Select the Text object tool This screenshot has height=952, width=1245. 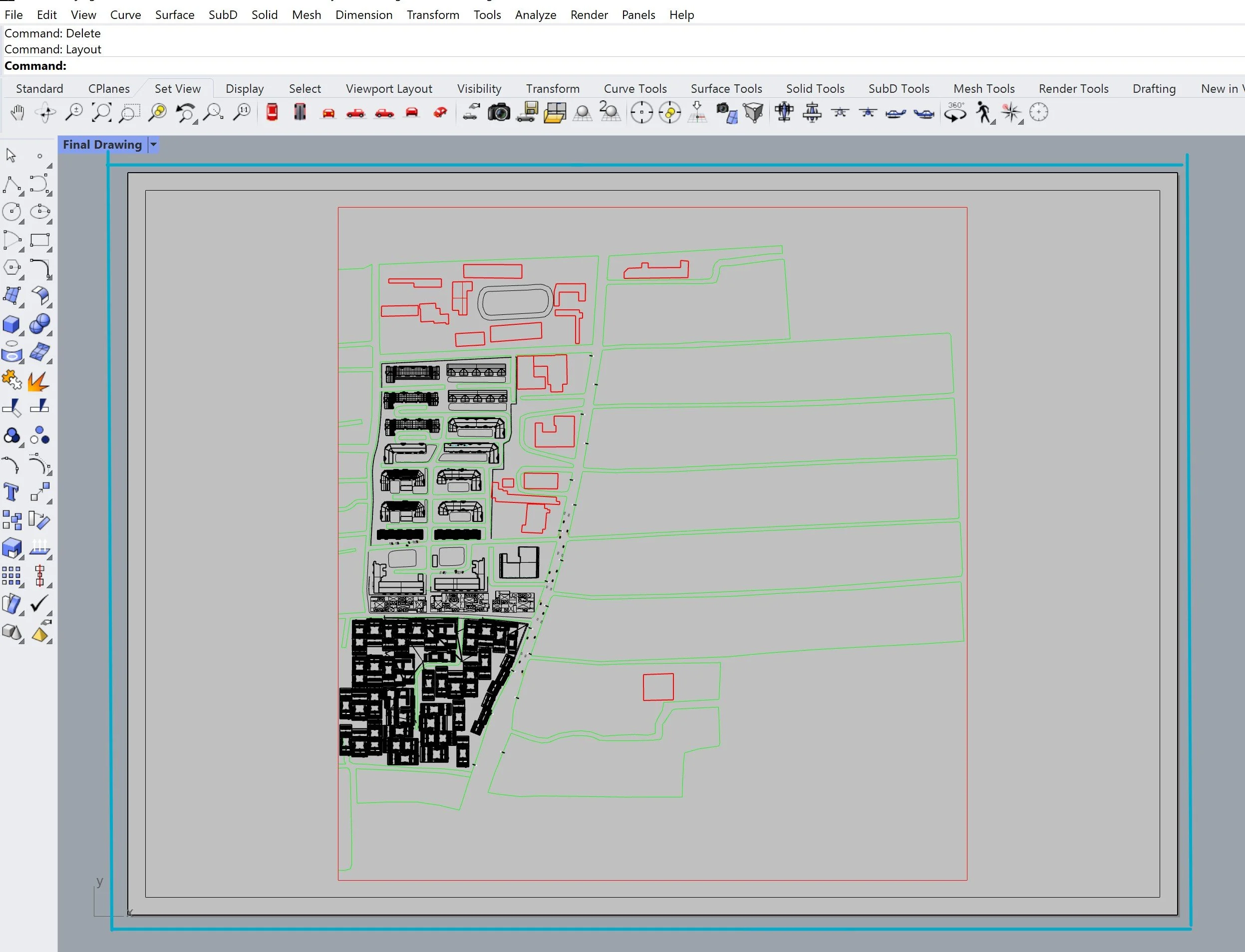tap(12, 492)
